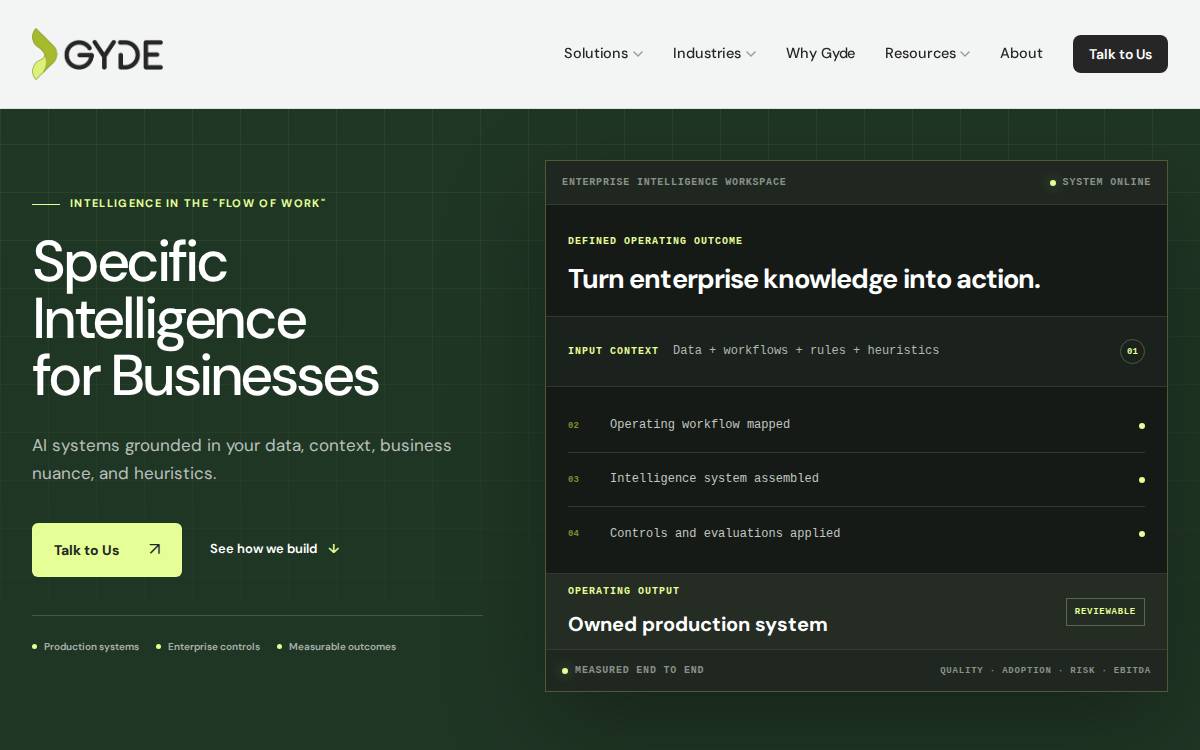The height and width of the screenshot is (750, 1200).
Task: Click the Measured End to End label
Action: click(x=634, y=670)
